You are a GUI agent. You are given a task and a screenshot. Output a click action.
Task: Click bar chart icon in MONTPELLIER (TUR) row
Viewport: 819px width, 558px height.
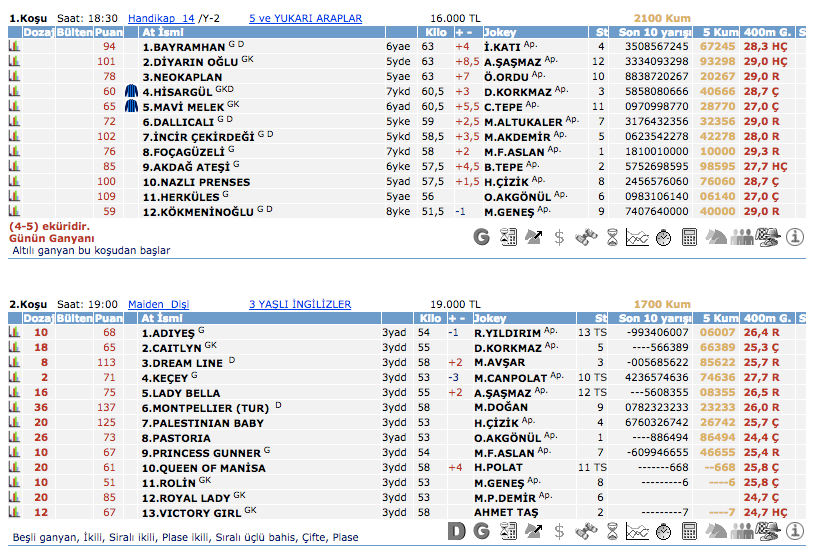[15, 408]
